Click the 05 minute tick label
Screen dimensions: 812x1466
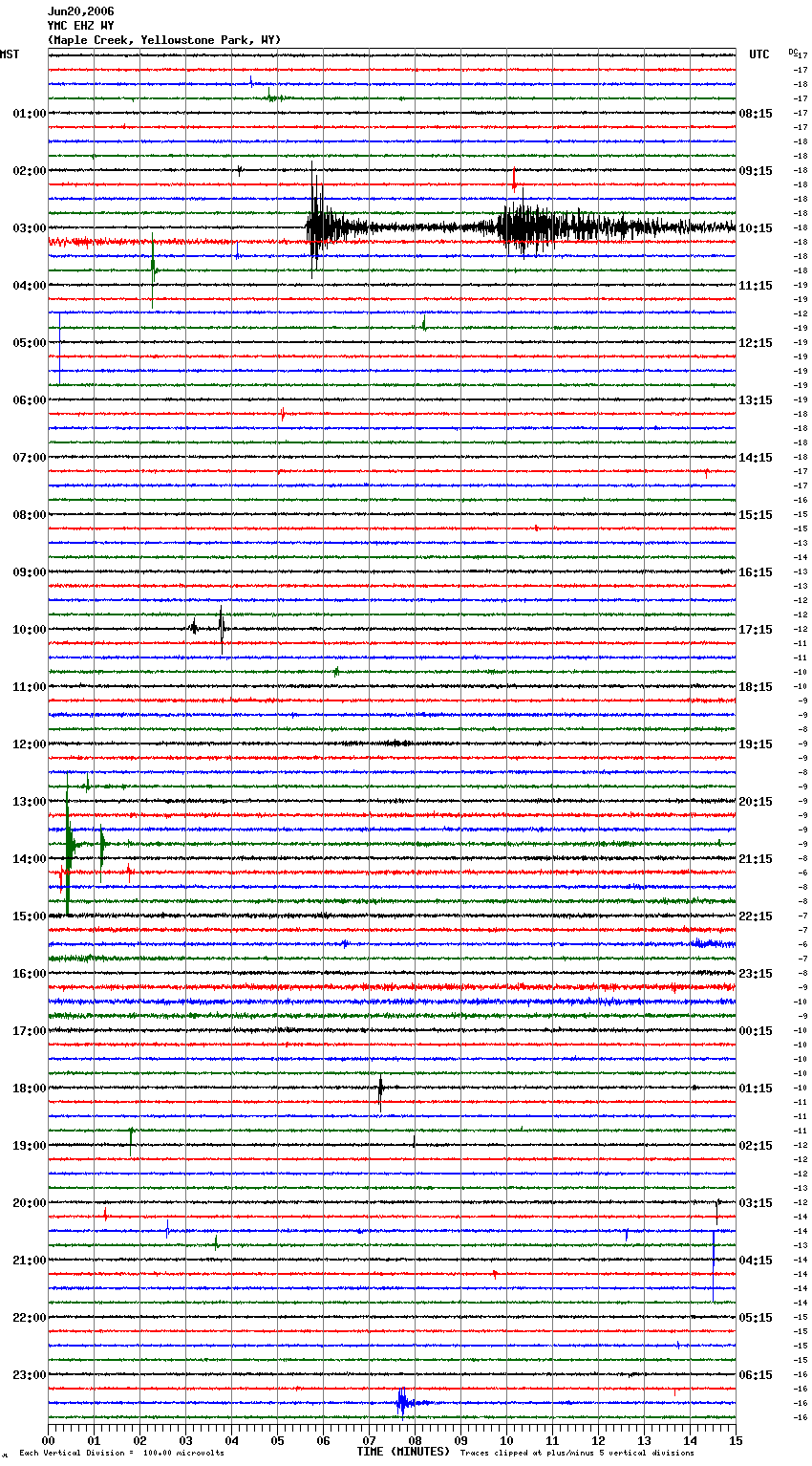point(277,1441)
